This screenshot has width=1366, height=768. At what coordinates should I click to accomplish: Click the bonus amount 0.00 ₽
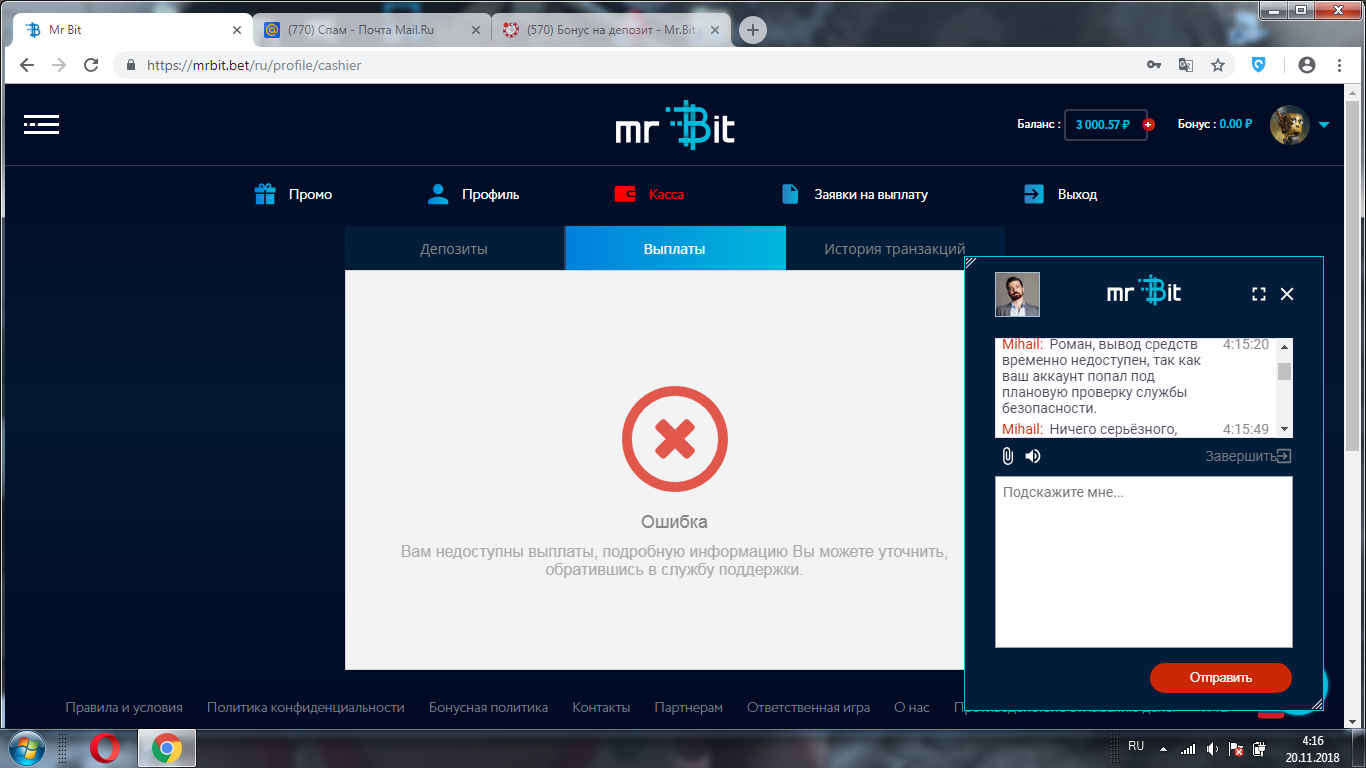click(1236, 124)
